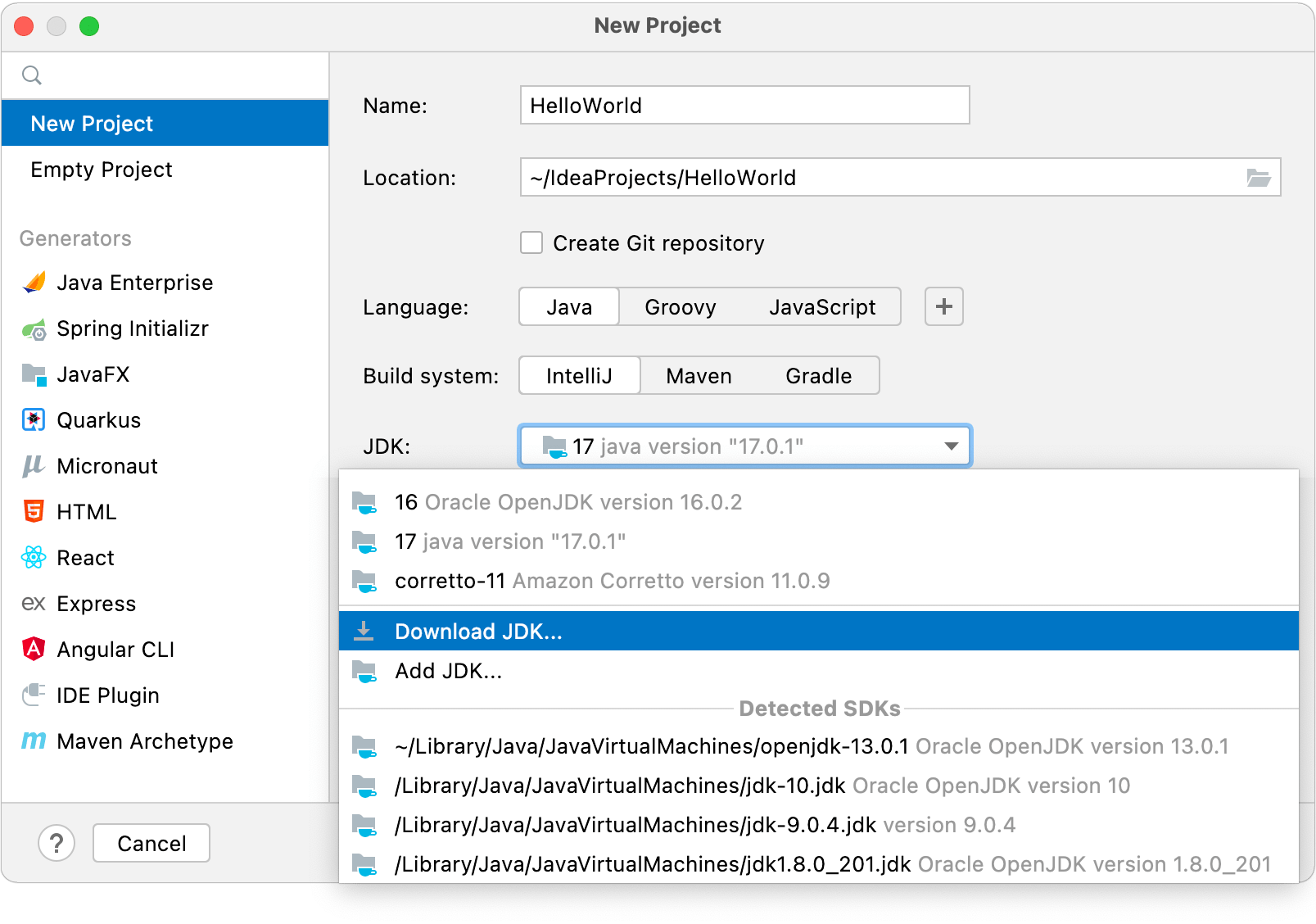Click the Micronaut generator icon
Viewport: 1316px width, 924px height.
pyautogui.click(x=34, y=465)
